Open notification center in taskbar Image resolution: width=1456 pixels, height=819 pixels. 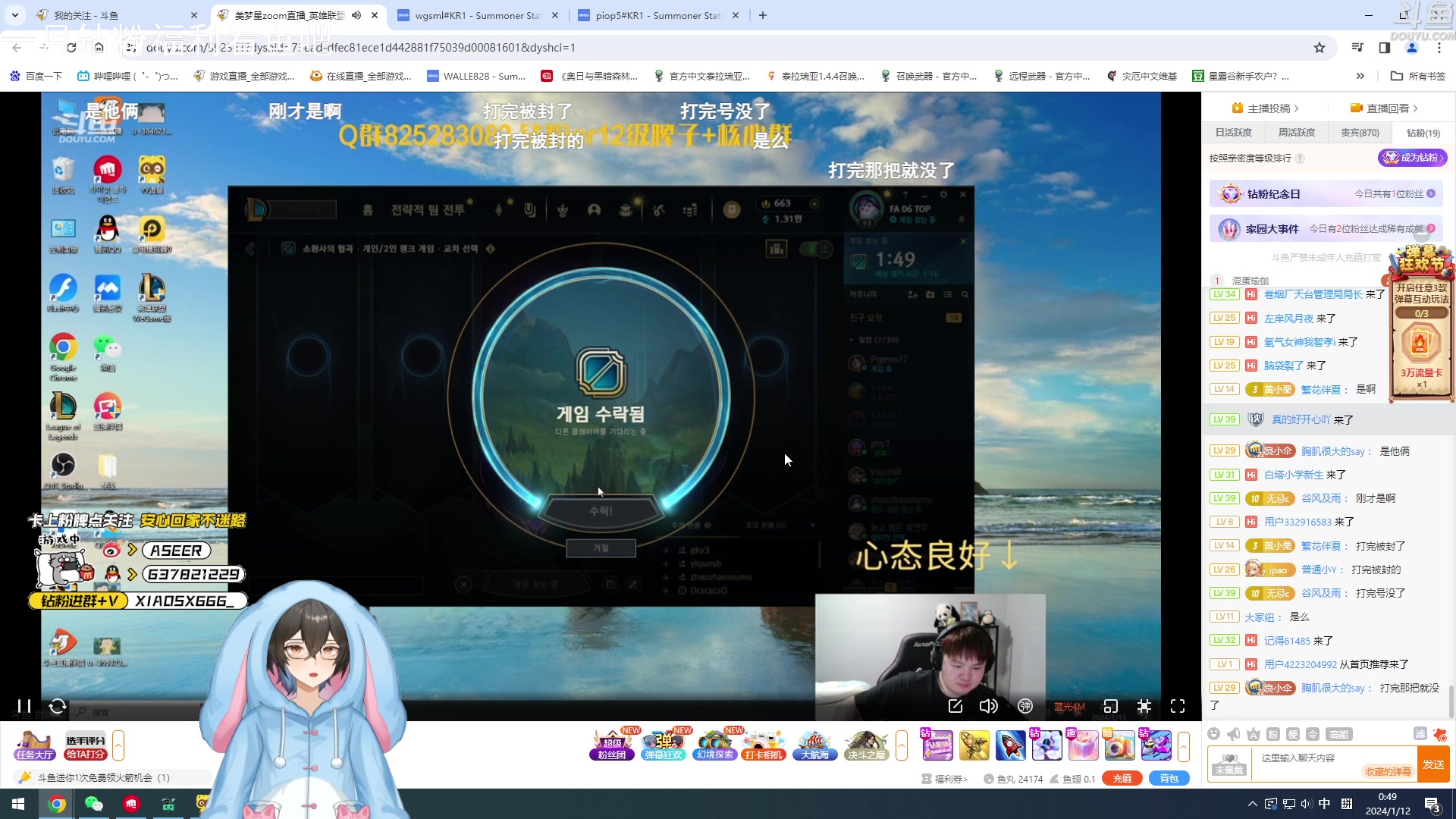[x=1432, y=805]
